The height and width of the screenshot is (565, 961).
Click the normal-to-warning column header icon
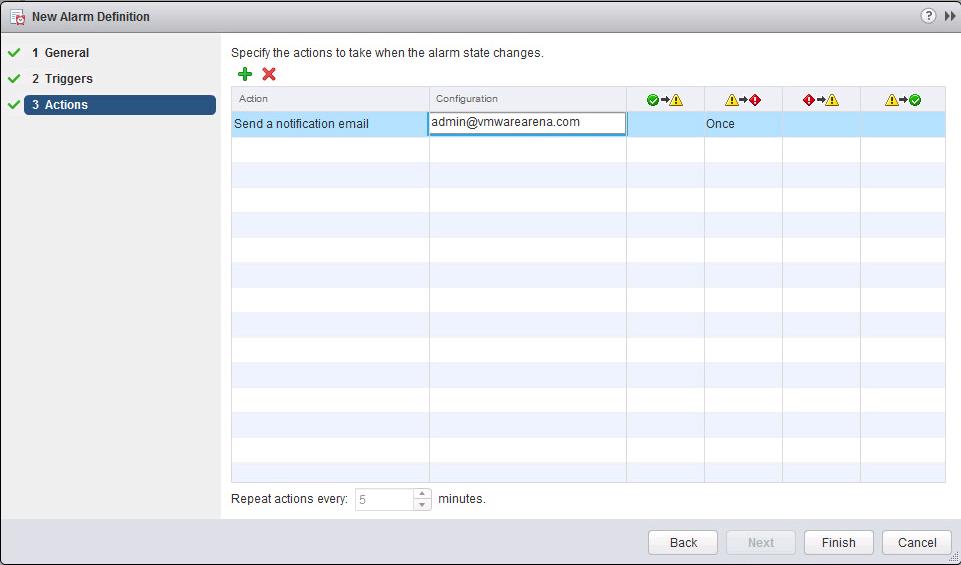tap(665, 99)
